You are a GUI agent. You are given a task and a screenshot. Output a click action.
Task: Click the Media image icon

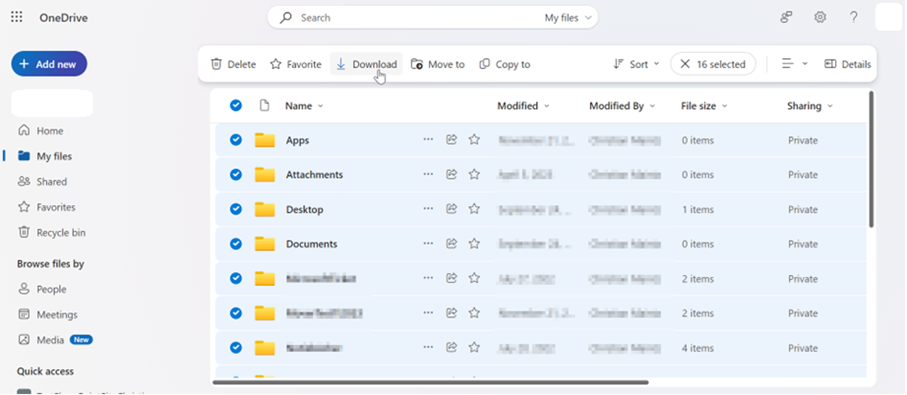24,339
